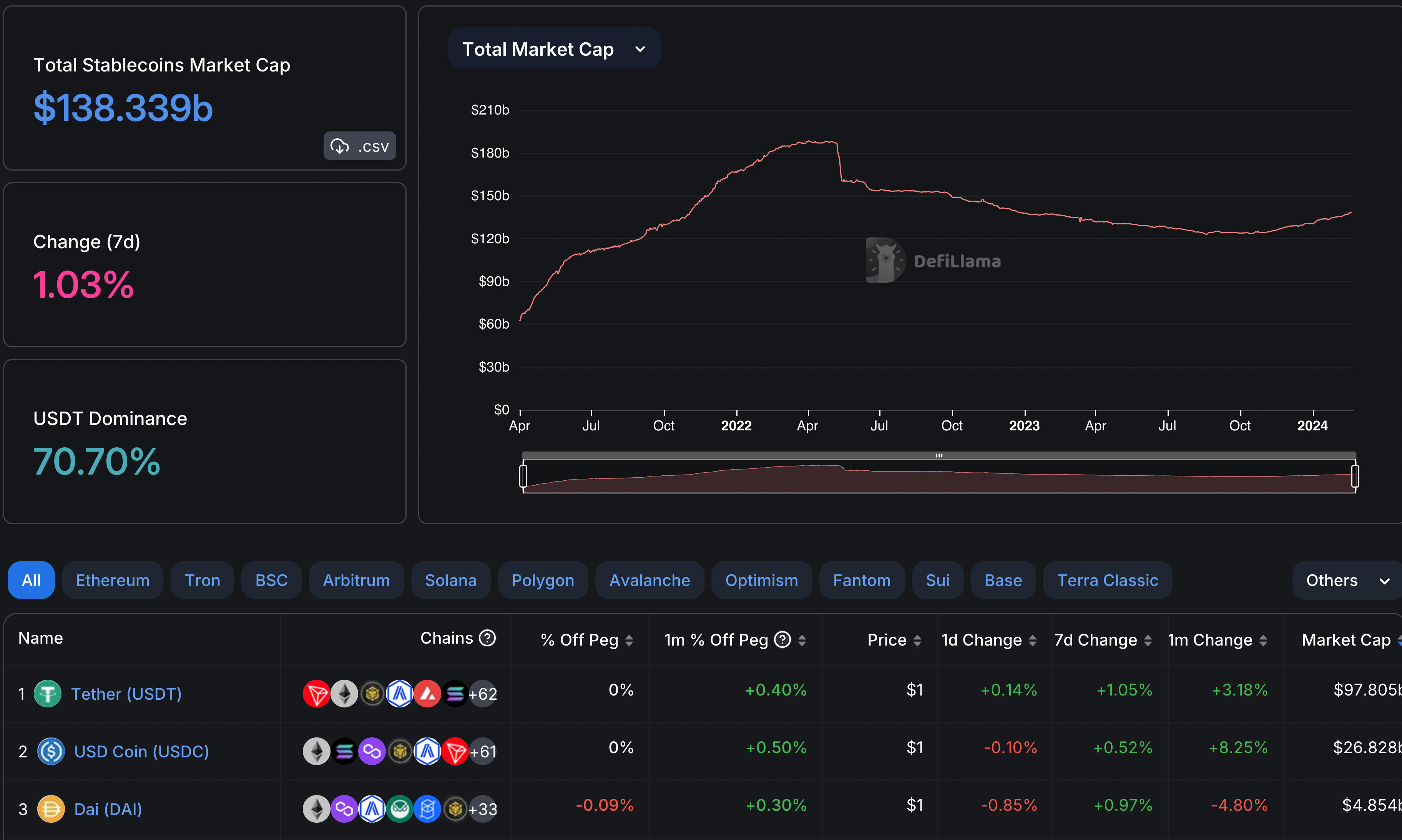Screen dimensions: 1402x840
Task: Click the 1m % Off Peg help icon
Action: [x=782, y=640]
